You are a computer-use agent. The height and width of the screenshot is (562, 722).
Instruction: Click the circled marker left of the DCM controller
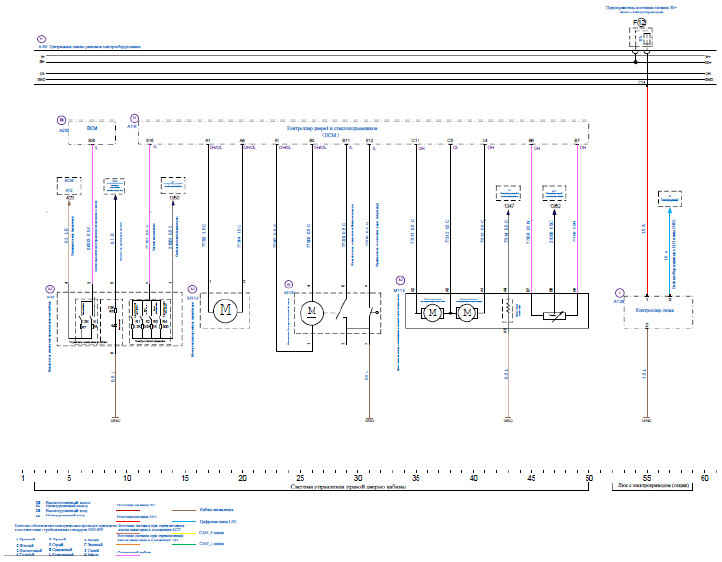point(134,118)
